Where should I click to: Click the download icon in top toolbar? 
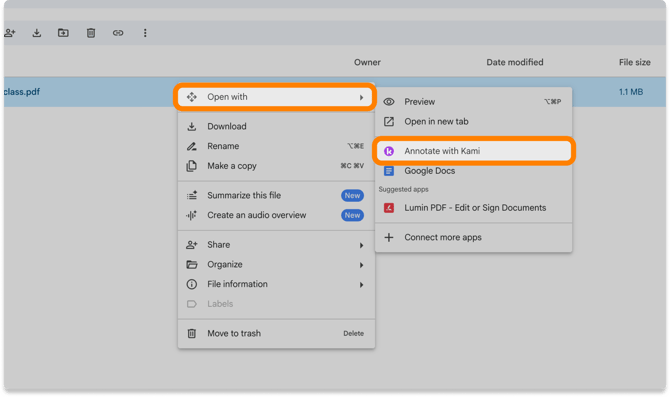coord(37,33)
